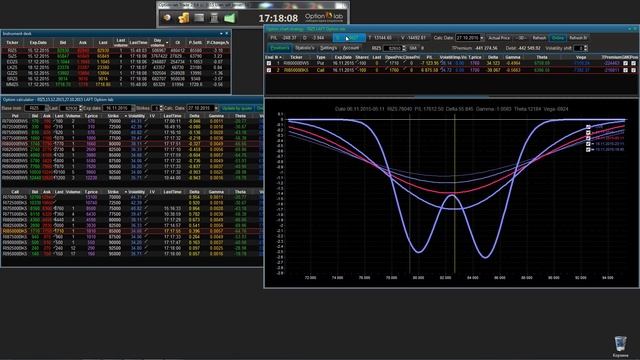Open sort arrow on Volatility column in Put table
This screenshot has width=640, height=360.
point(126,116)
